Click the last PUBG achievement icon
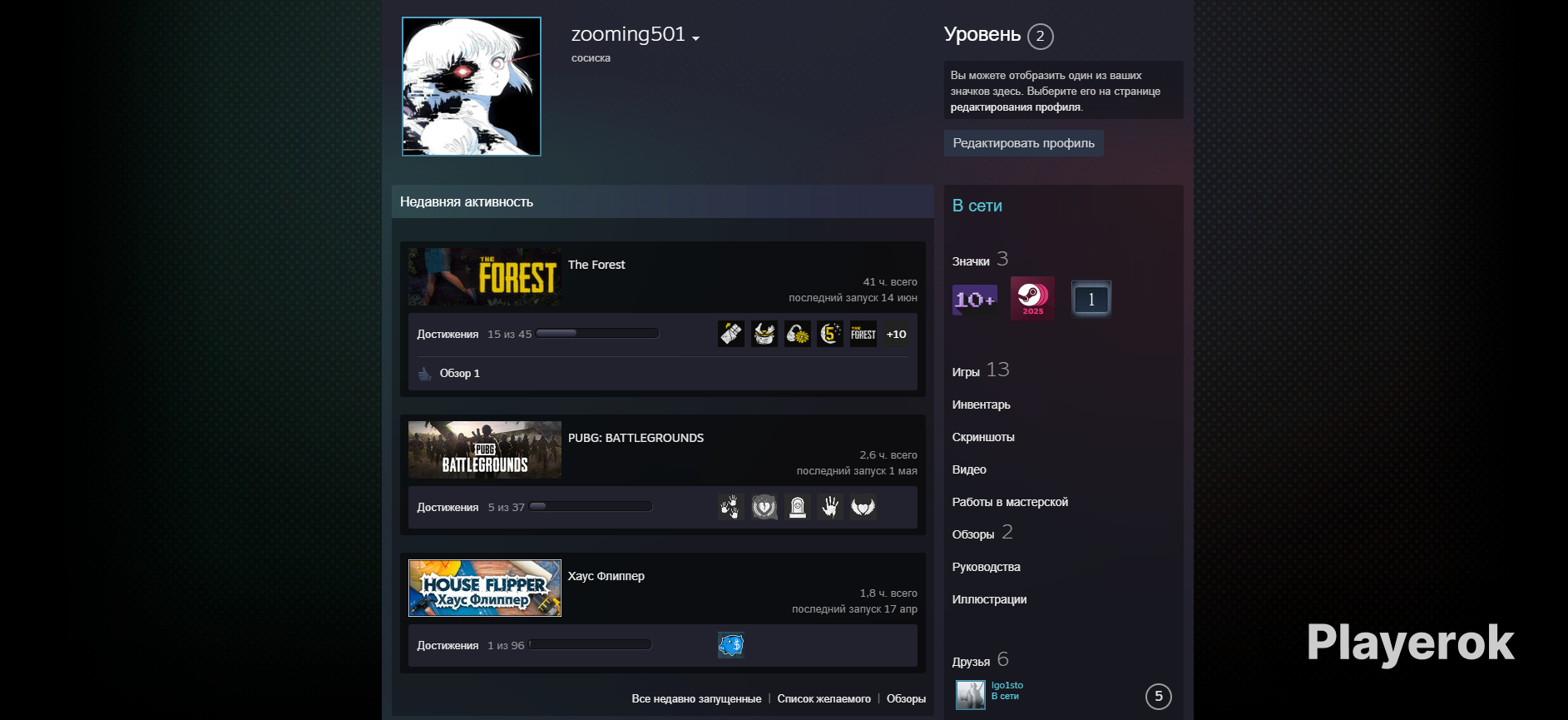Image resolution: width=1568 pixels, height=720 pixels. [863, 507]
